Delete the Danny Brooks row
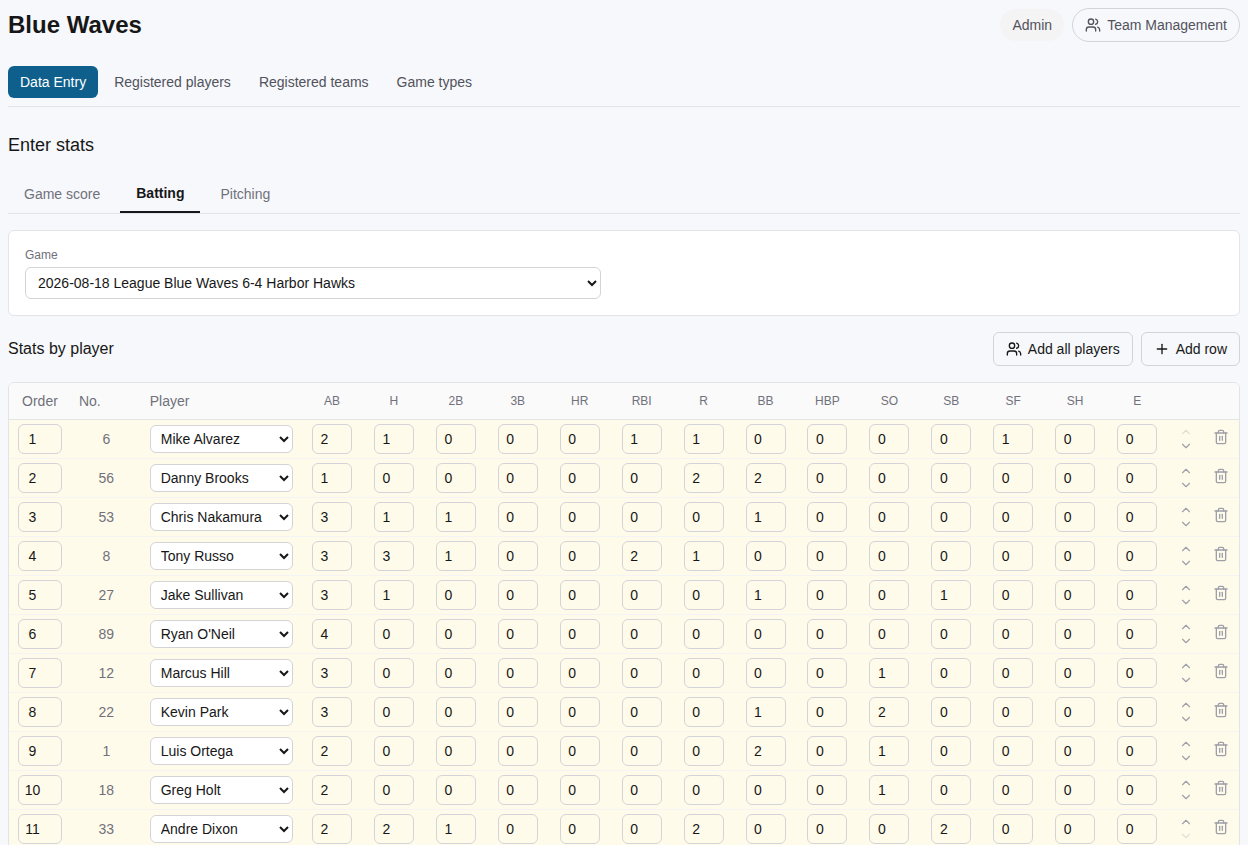The image size is (1248, 845). 1221,476
